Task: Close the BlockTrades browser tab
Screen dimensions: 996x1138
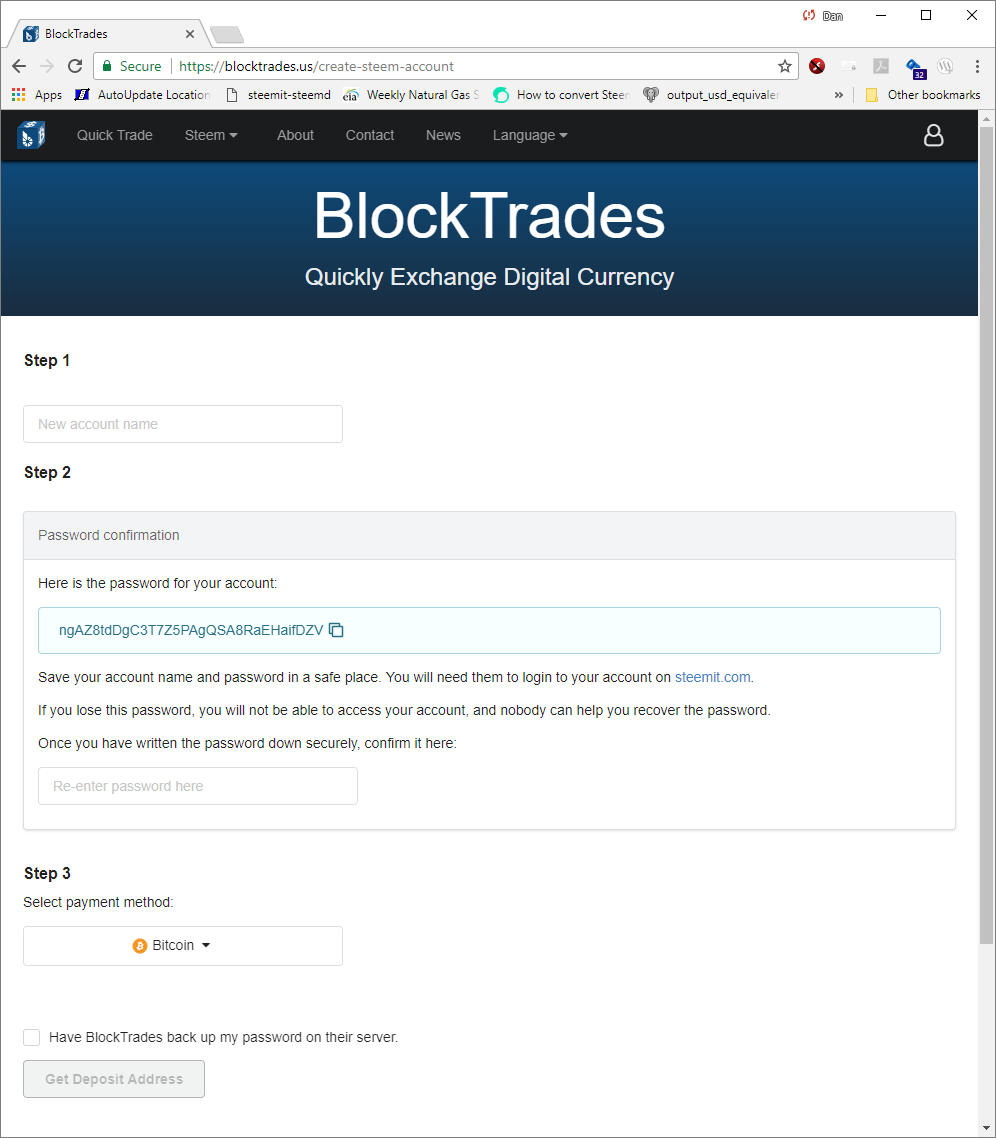Action: coord(189,34)
